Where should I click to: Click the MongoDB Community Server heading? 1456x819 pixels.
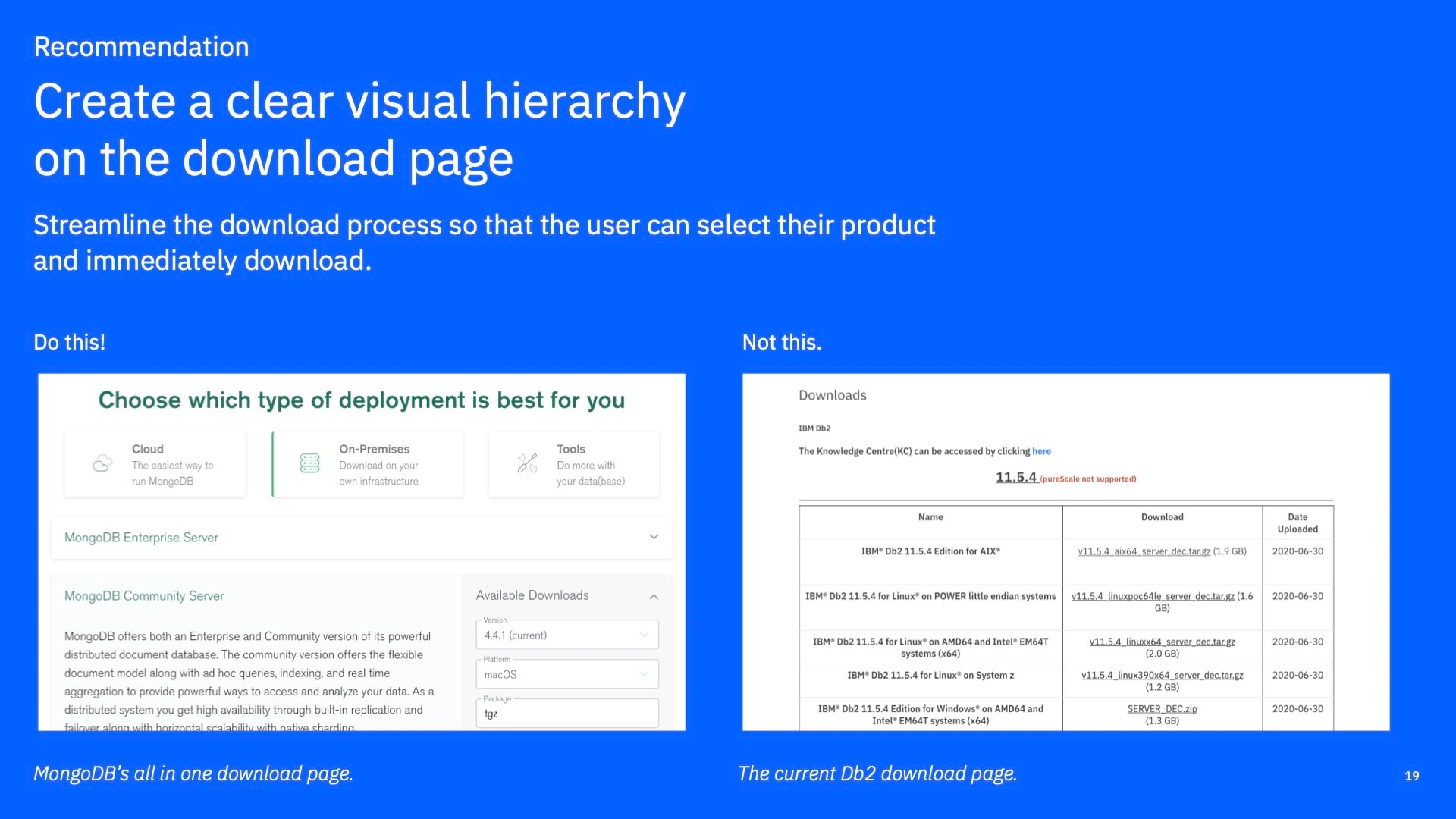144,596
